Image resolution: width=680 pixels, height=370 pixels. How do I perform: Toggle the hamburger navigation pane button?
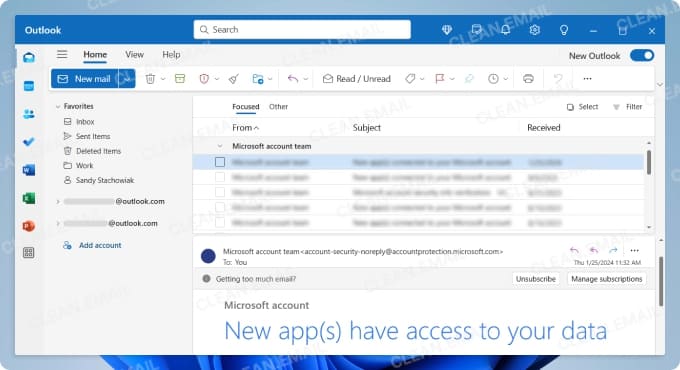[x=62, y=54]
